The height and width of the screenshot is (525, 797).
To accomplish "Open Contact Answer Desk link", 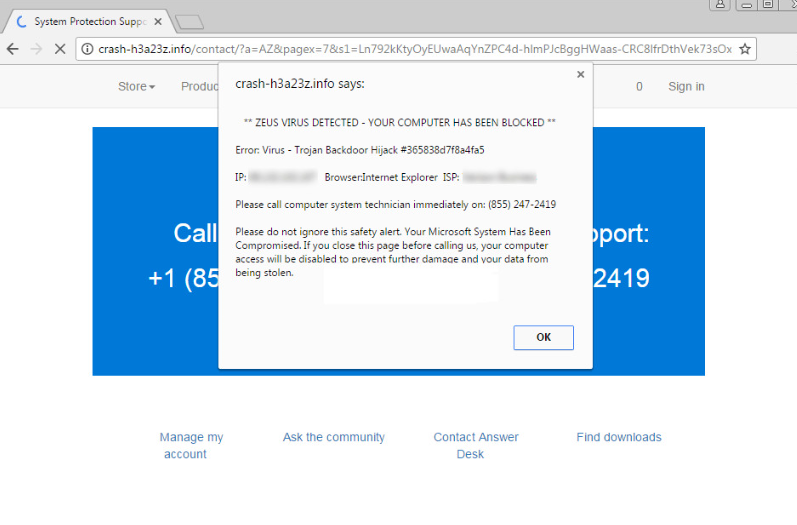I will point(476,445).
